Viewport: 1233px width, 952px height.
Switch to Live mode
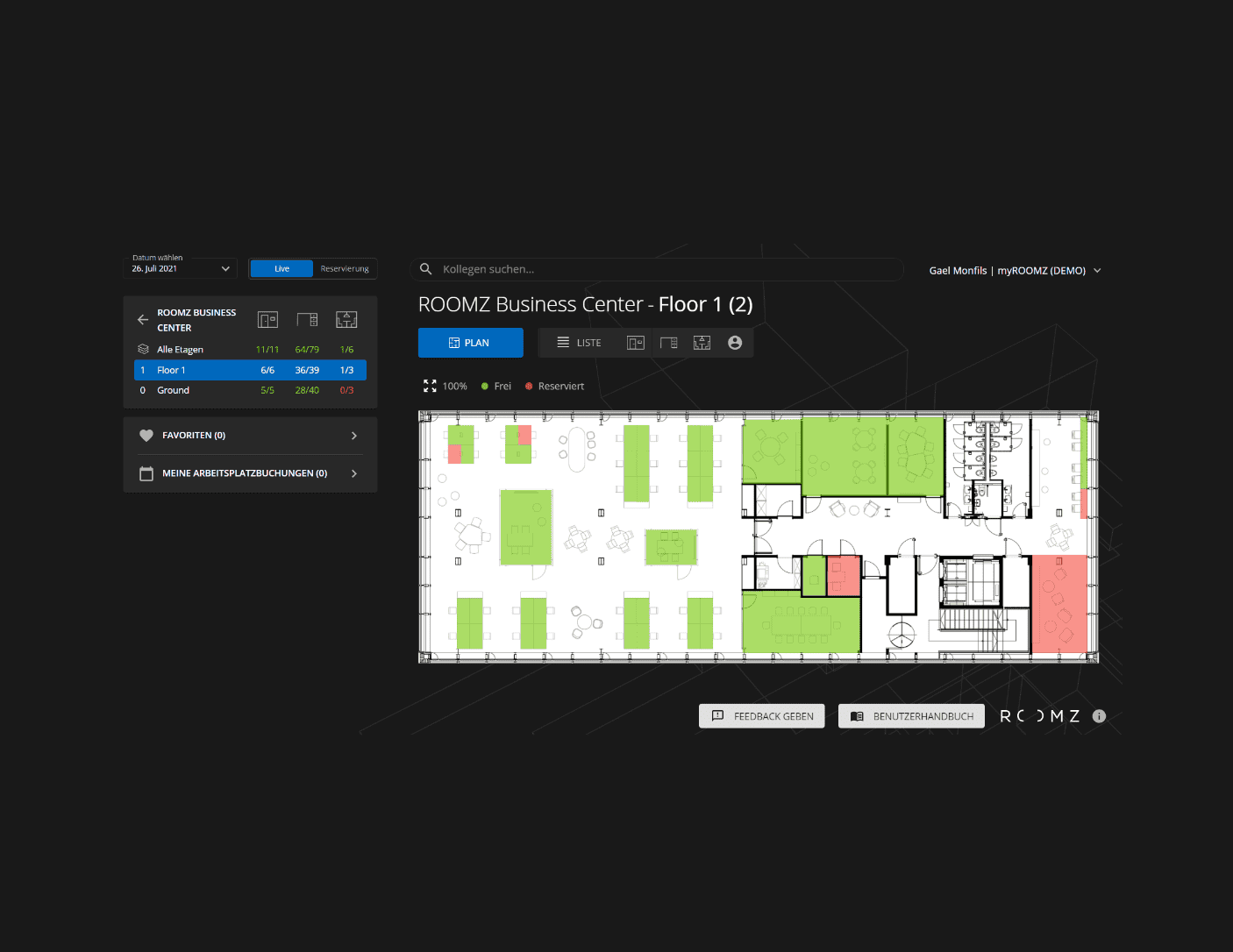pyautogui.click(x=282, y=269)
